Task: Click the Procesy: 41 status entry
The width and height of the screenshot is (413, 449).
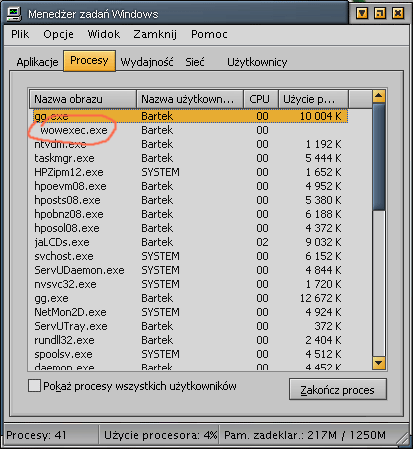Action: click(51, 435)
